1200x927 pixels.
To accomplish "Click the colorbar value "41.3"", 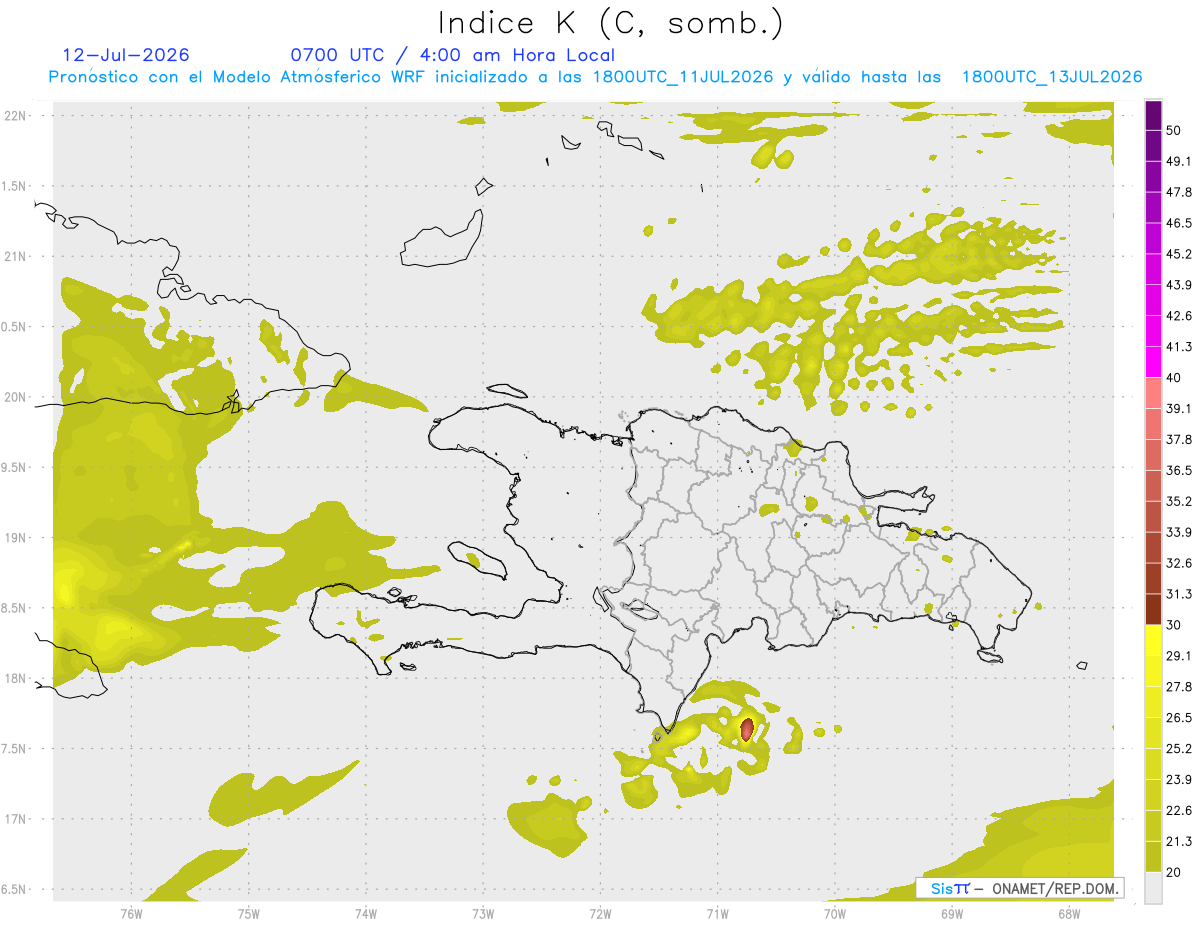I will coord(1179,347).
